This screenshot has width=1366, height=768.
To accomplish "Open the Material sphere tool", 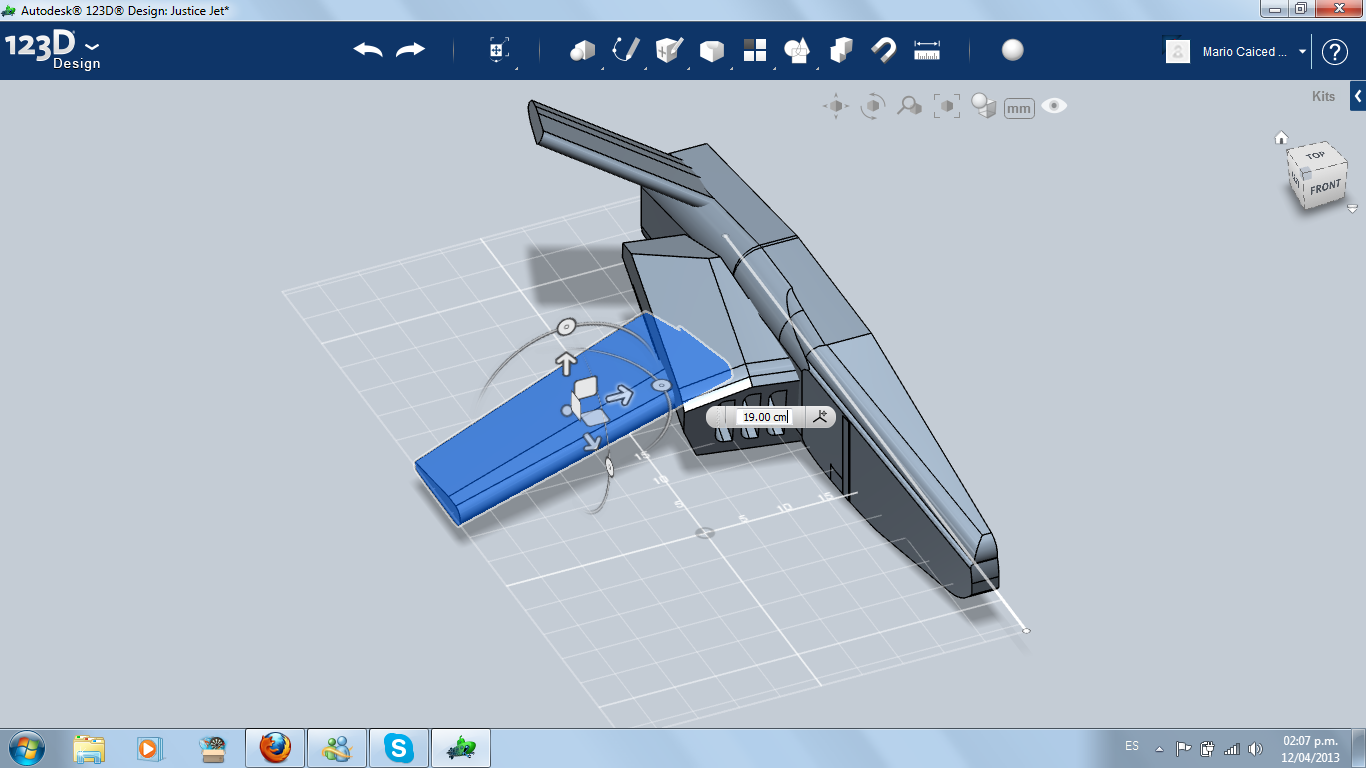I will tap(1013, 50).
